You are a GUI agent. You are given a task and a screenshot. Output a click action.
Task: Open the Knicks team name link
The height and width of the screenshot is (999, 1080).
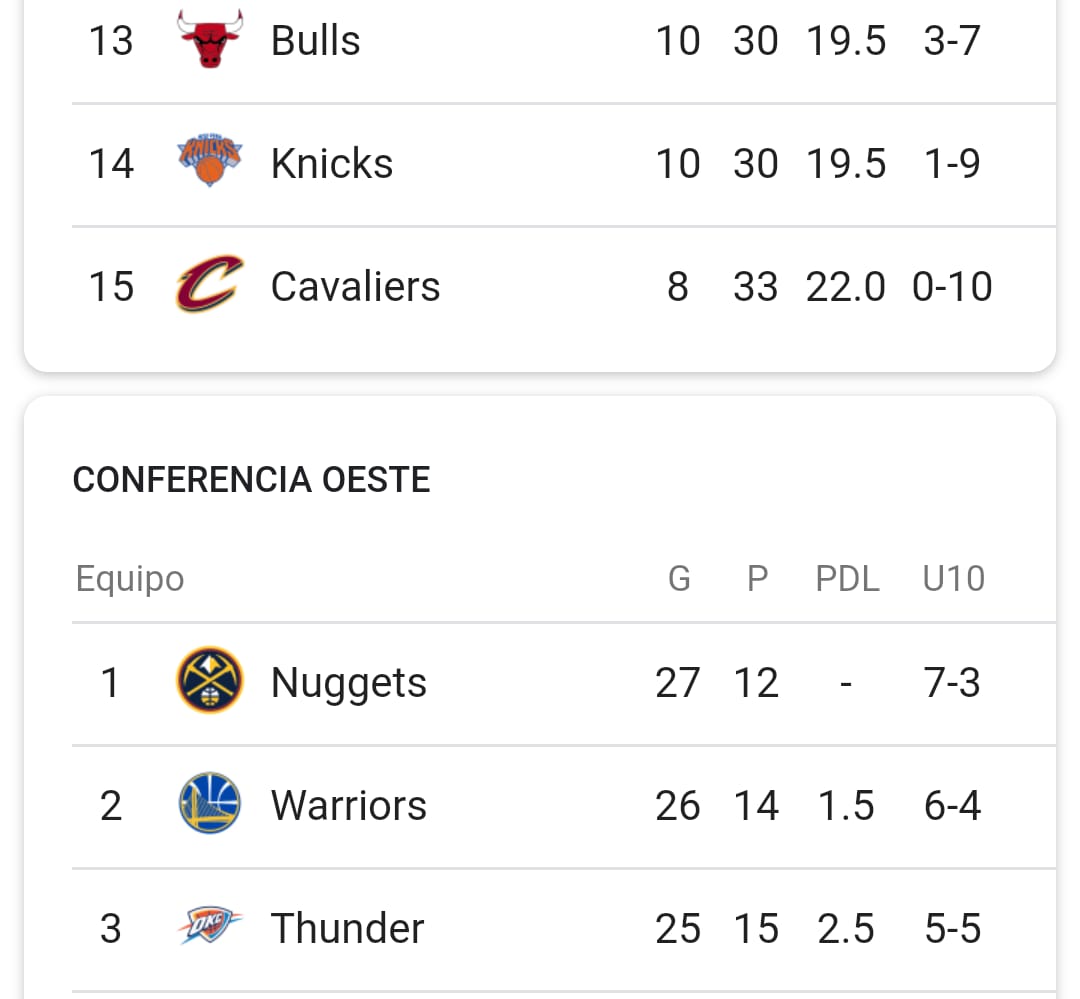pos(332,163)
